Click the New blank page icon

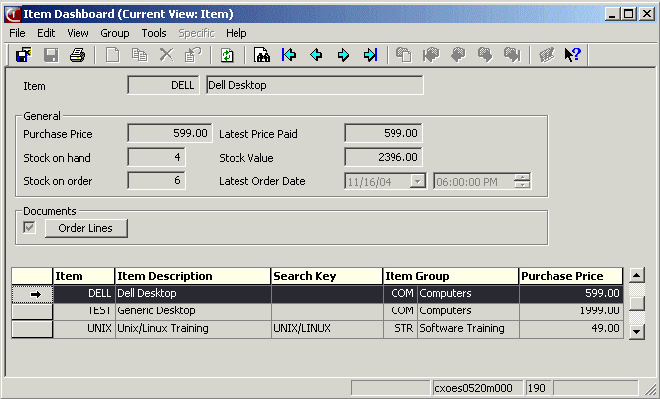pos(112,55)
